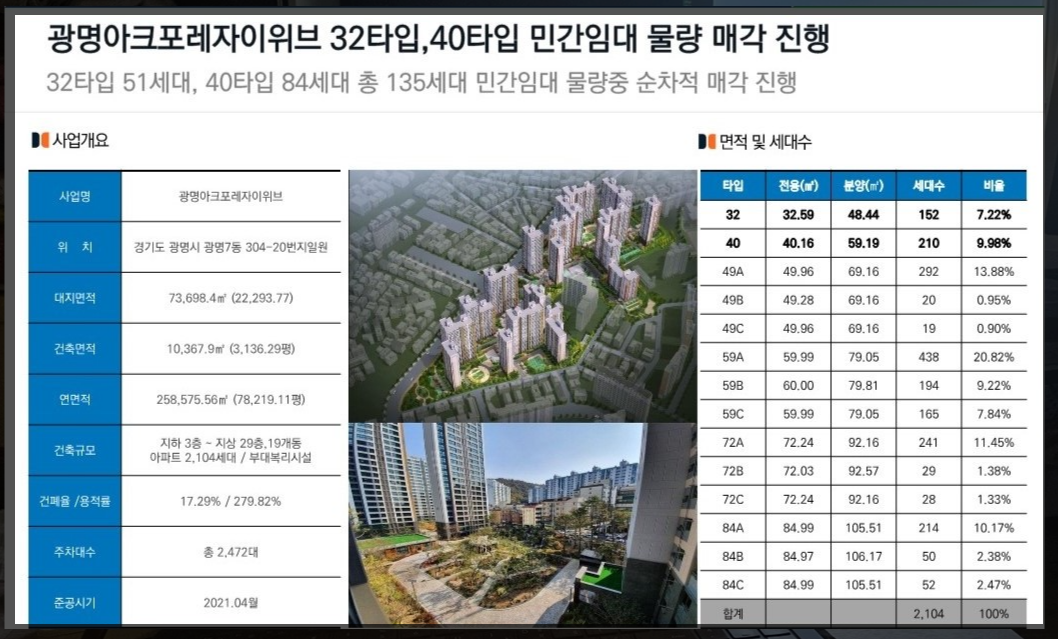
Task: Click the 9.98% ratio cell
Action: point(994,243)
